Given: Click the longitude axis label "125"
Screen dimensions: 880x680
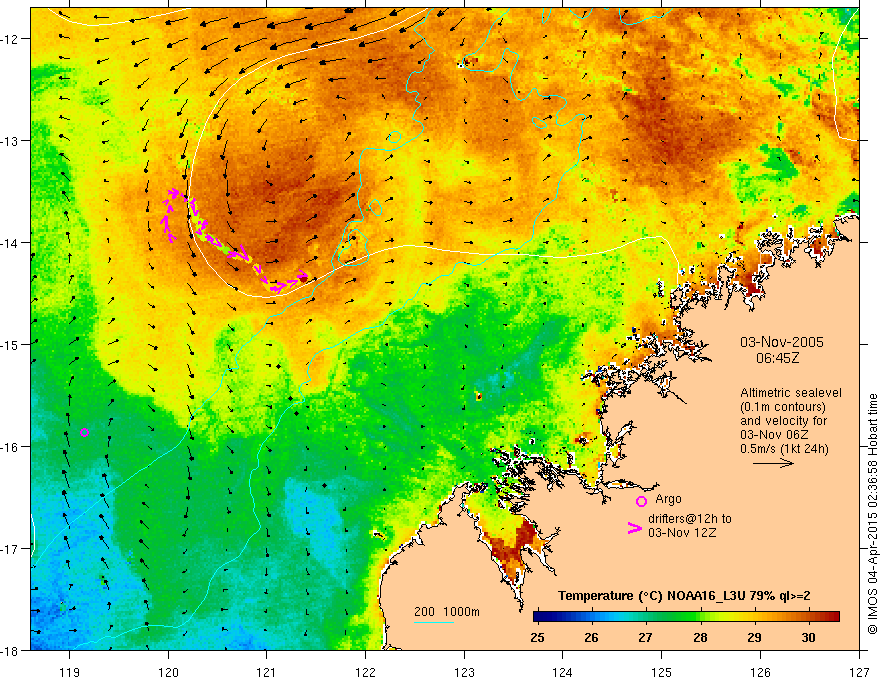Looking at the screenshot, I should click(x=662, y=672).
